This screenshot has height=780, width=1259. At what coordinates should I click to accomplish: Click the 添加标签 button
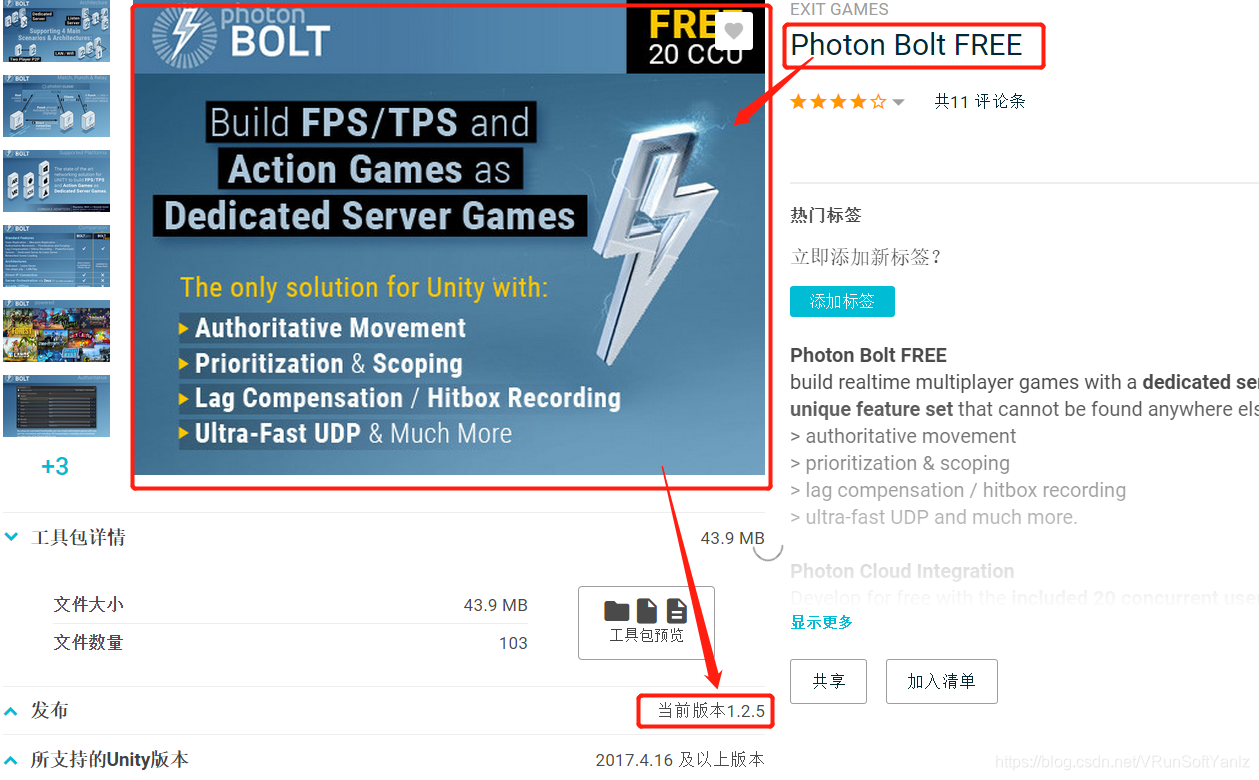click(842, 301)
